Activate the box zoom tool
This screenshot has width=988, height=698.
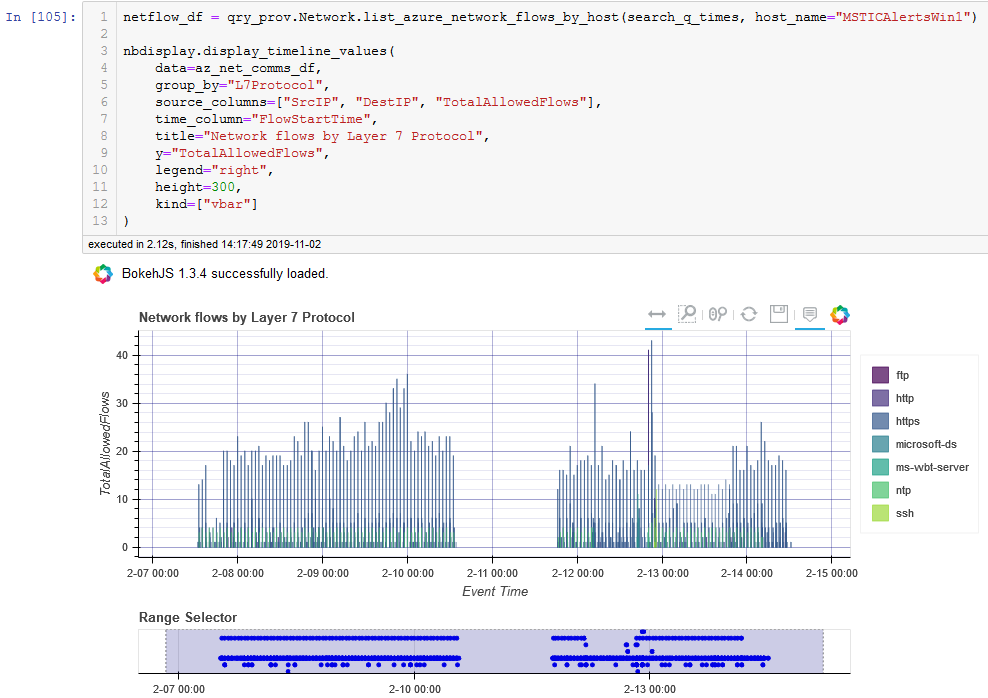[687, 314]
